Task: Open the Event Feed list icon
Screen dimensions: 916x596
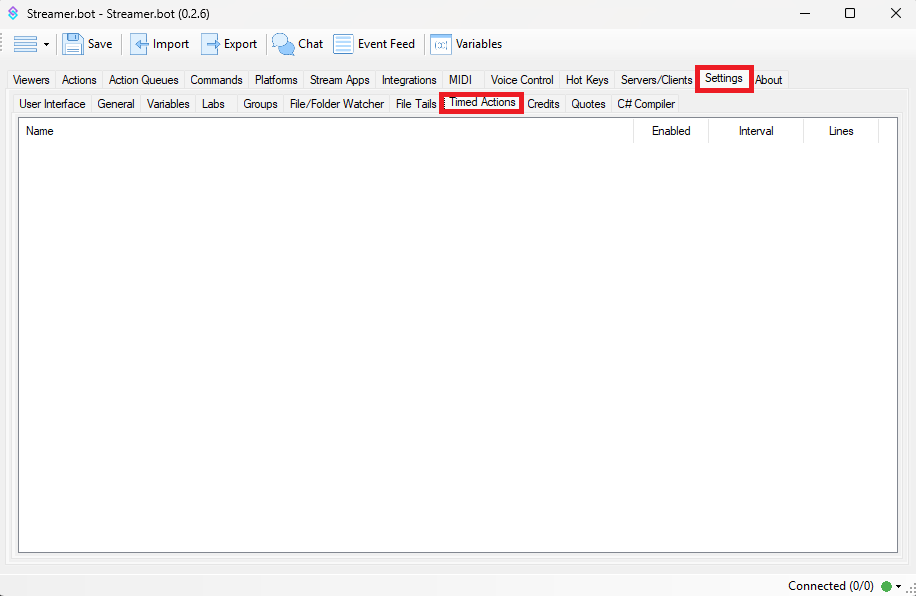Action: click(343, 44)
